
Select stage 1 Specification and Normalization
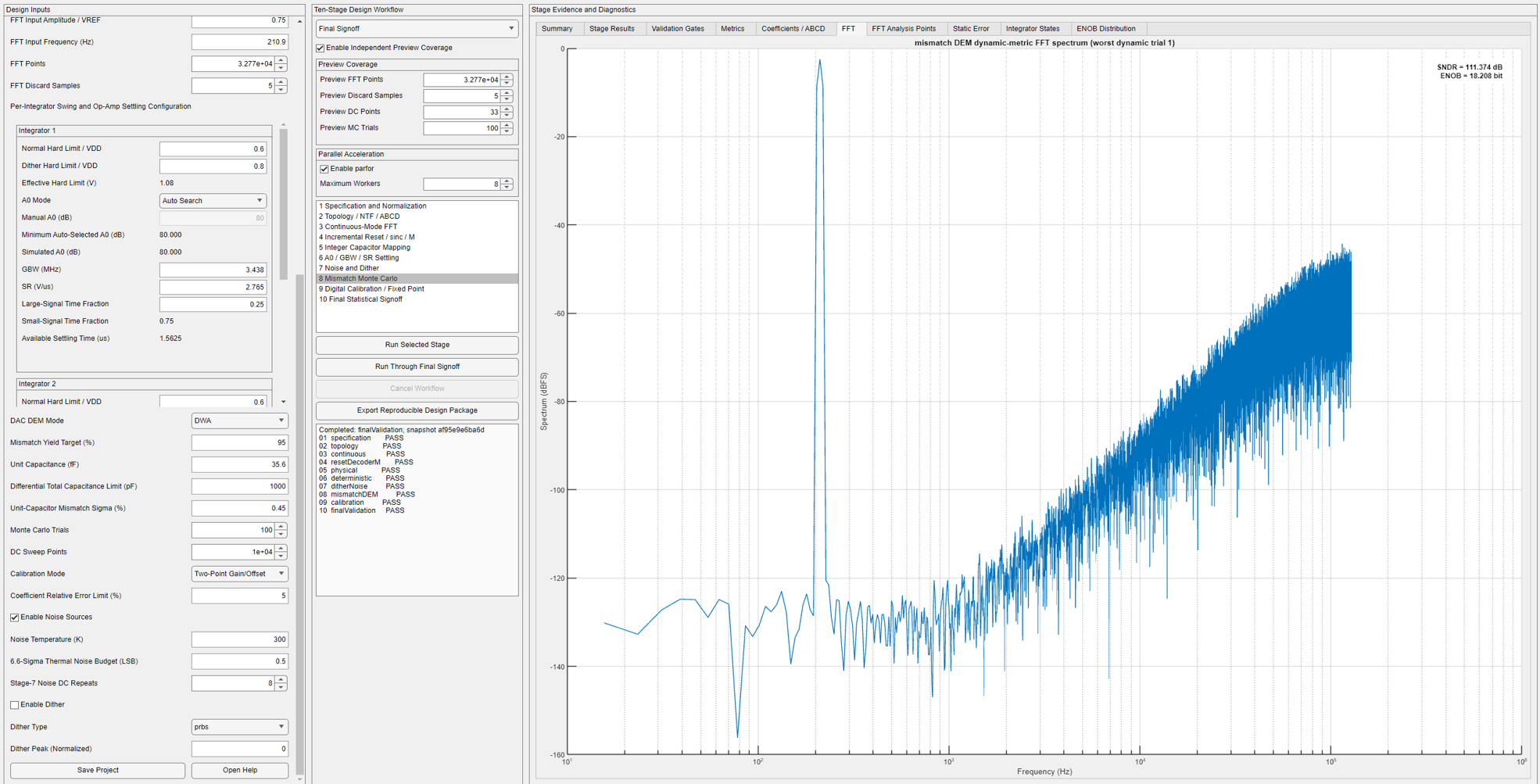(x=417, y=206)
